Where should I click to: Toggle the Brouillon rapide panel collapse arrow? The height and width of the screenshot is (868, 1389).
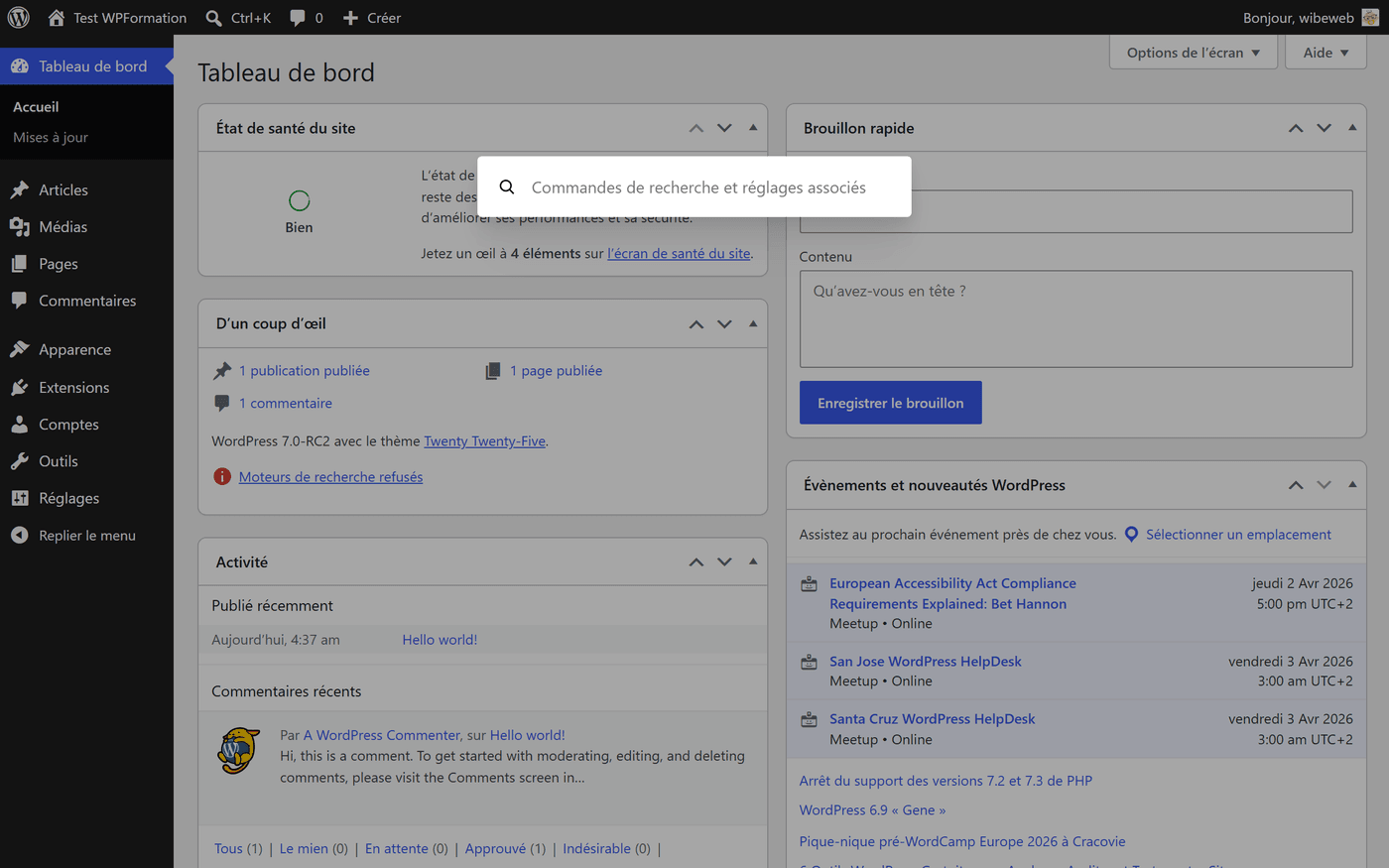1352,128
